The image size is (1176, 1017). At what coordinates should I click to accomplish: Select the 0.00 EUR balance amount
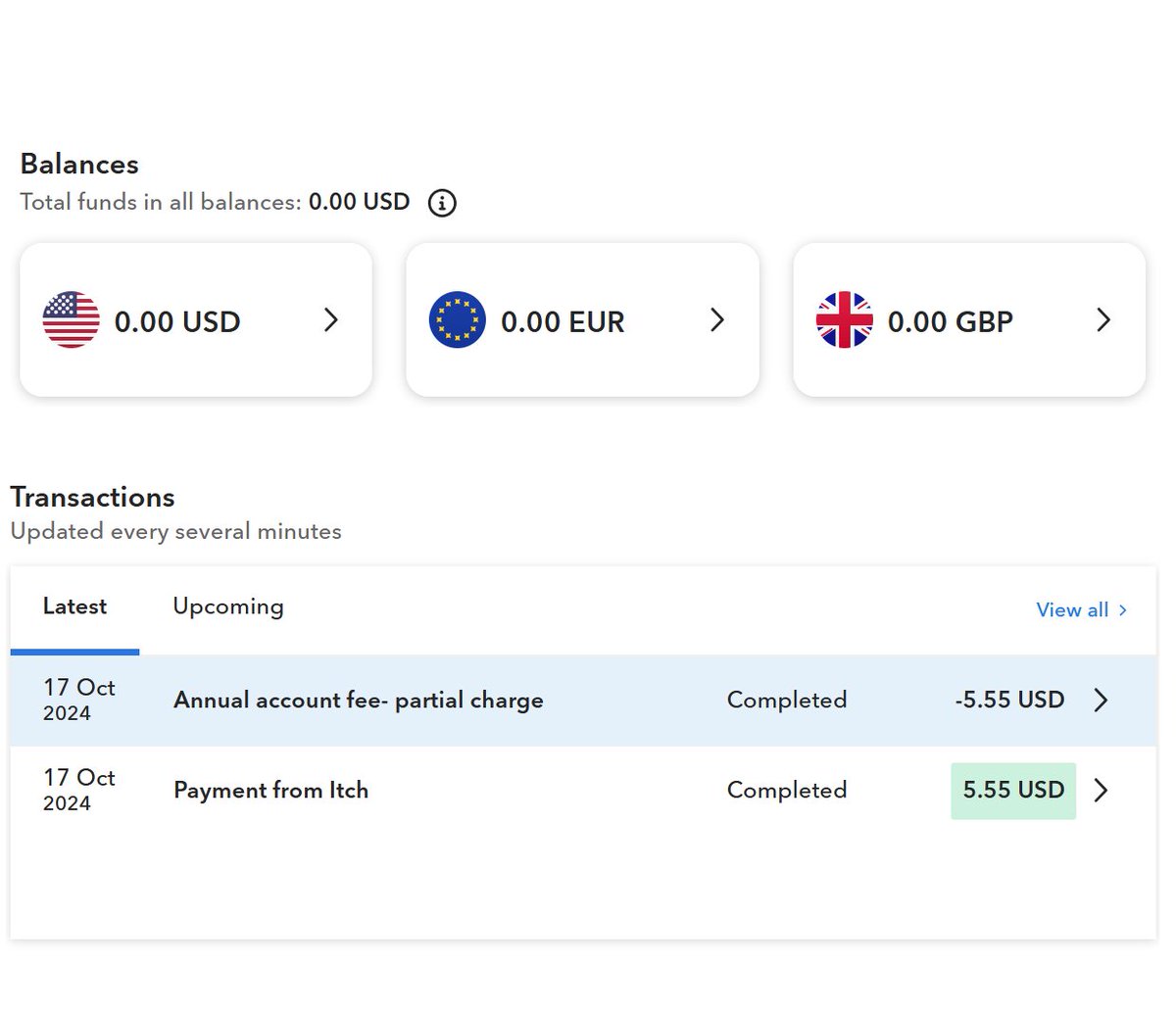pyautogui.click(x=563, y=321)
